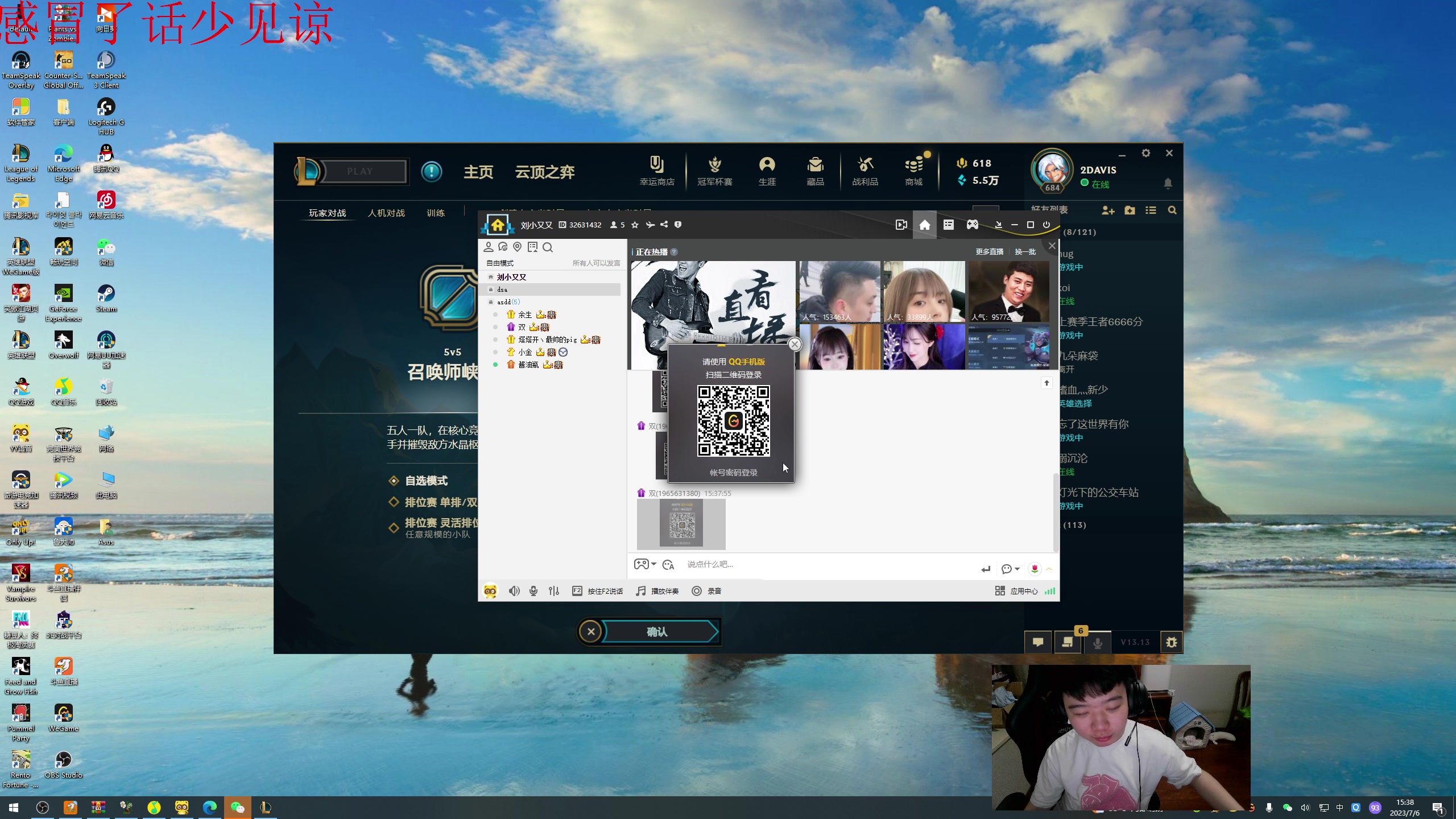Image resolution: width=1456 pixels, height=819 pixels.
Task: Favorite the channel with the star icon
Action: [x=635, y=225]
